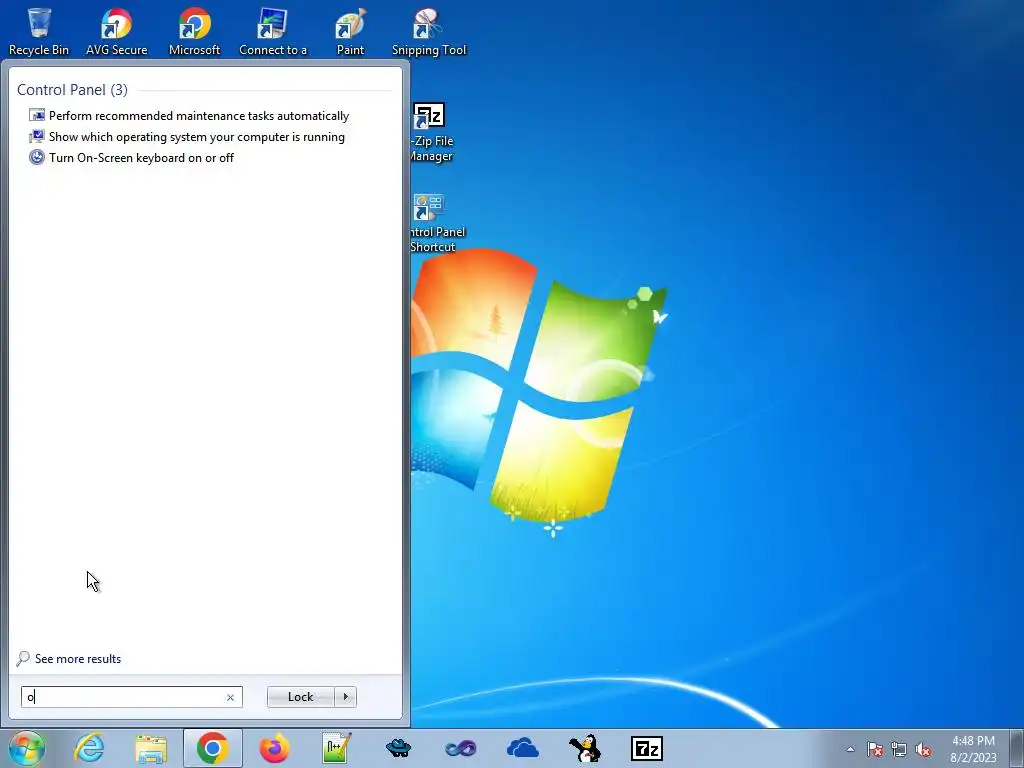Show hidden tray icons arrow
This screenshot has width=1024, height=768.
pos(850,749)
